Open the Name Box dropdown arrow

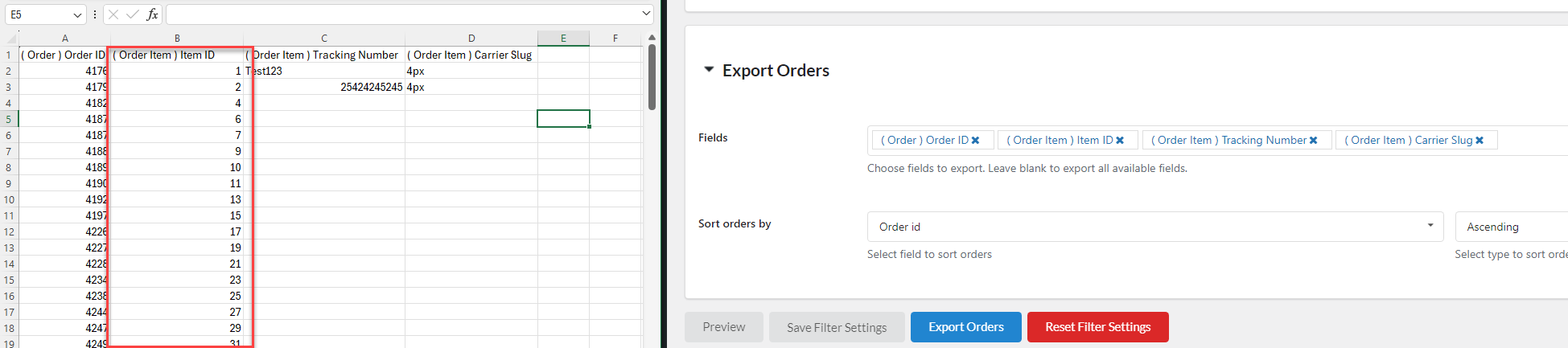[77, 14]
